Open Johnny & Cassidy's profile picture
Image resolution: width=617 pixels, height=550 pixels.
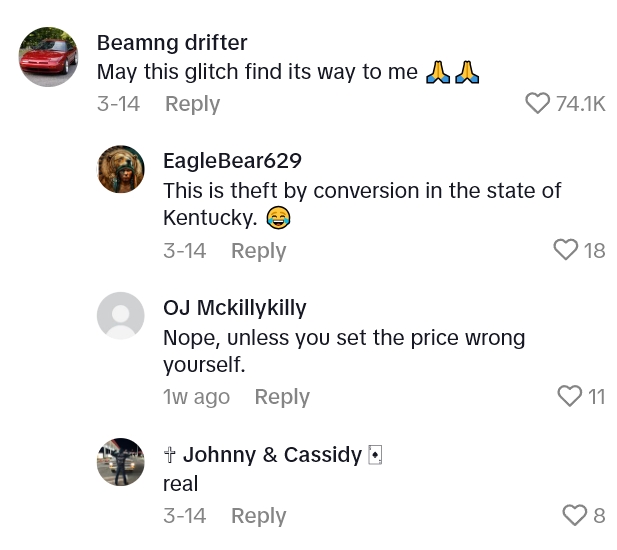[121, 462]
